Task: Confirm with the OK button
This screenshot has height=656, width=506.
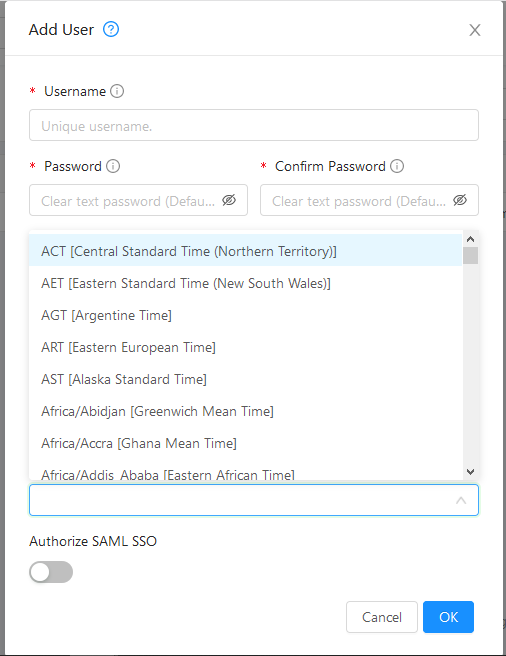Action: pyautogui.click(x=448, y=617)
